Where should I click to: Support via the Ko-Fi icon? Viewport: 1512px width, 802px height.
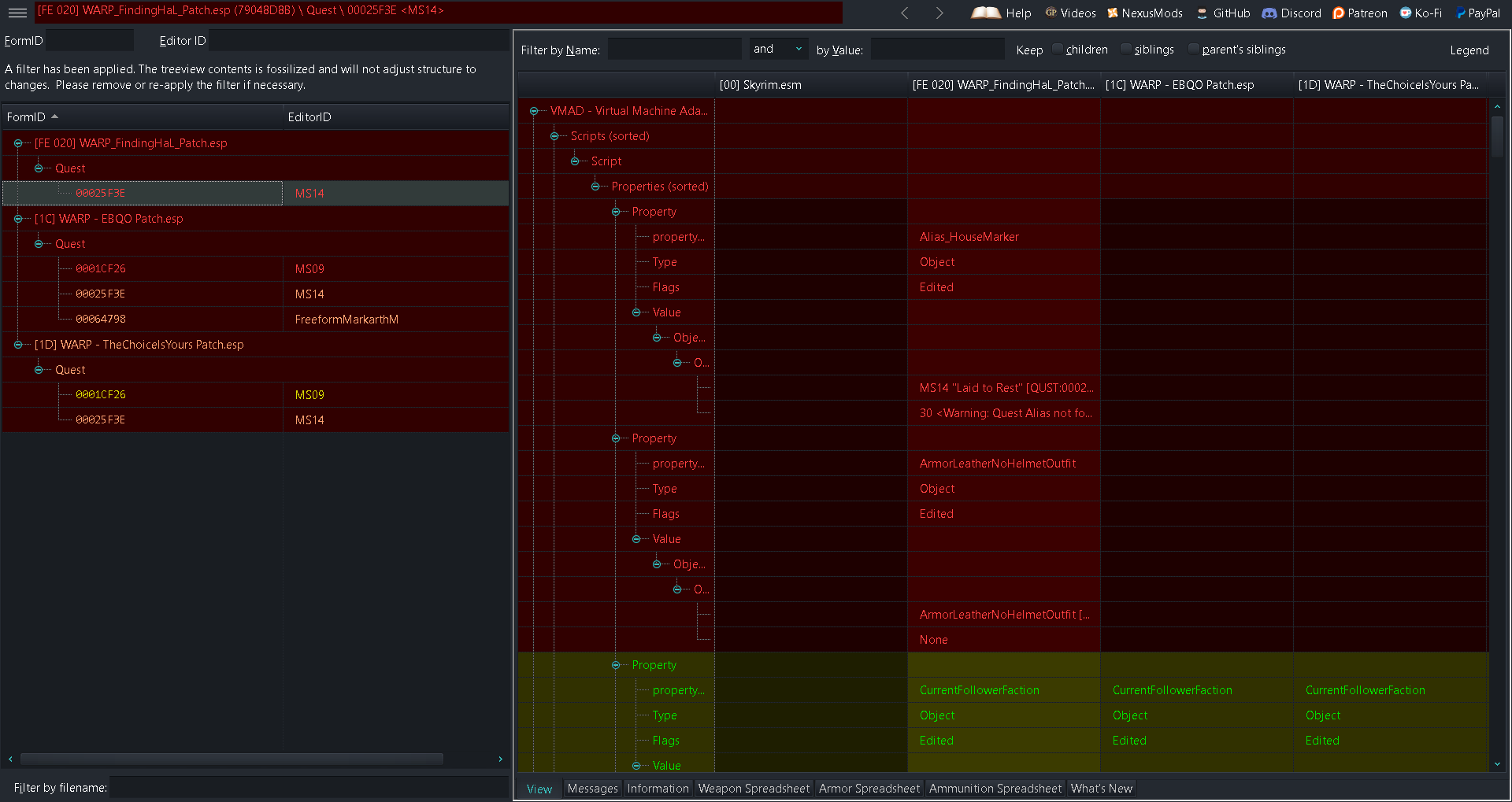tap(1420, 13)
